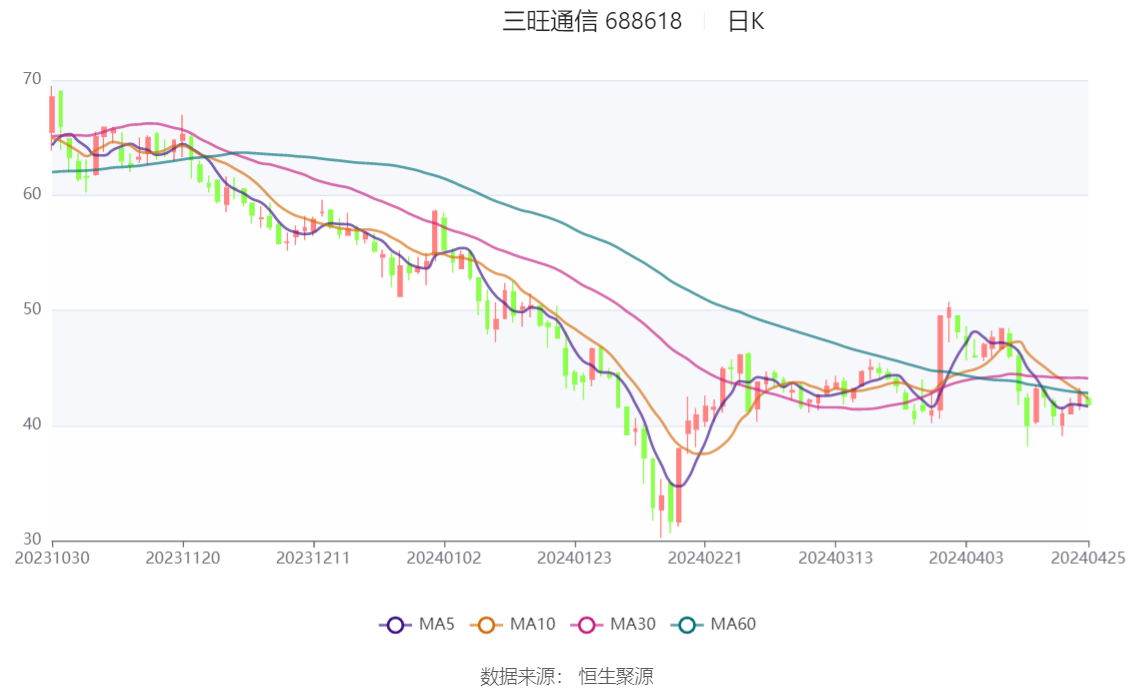This screenshot has height=689, width=1134.
Task: Toggle MA30 visibility by its legend text
Action: coord(632,625)
